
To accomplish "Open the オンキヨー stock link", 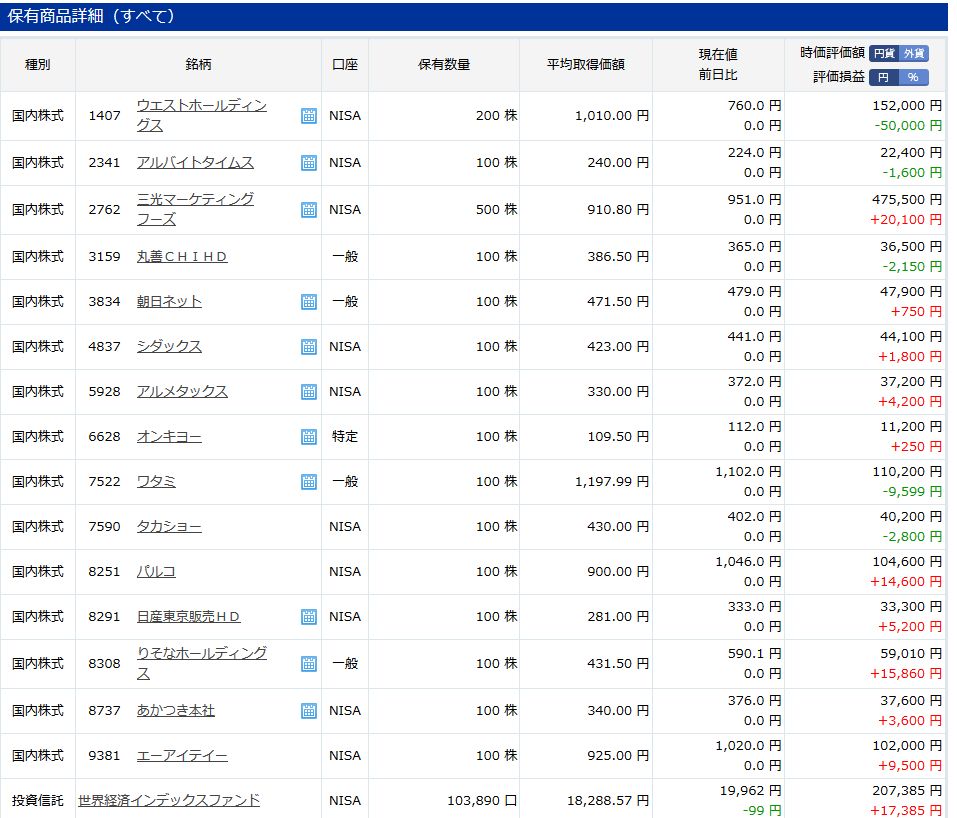I will tap(169, 436).
